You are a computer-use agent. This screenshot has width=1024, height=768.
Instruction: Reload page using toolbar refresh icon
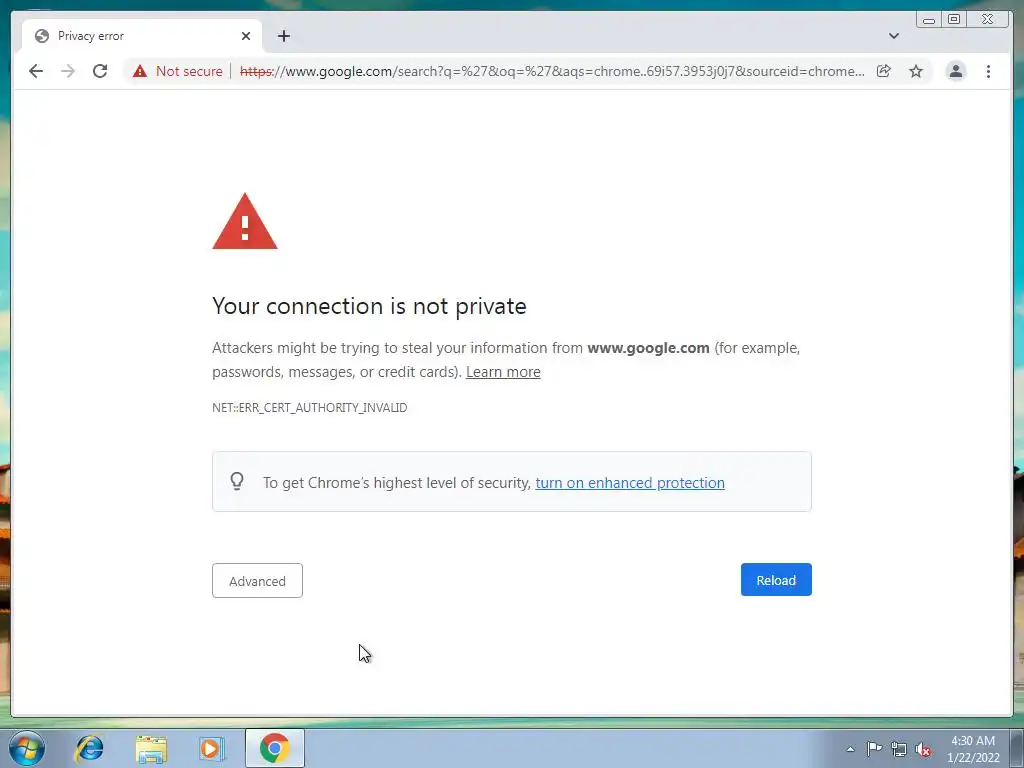[x=100, y=71]
